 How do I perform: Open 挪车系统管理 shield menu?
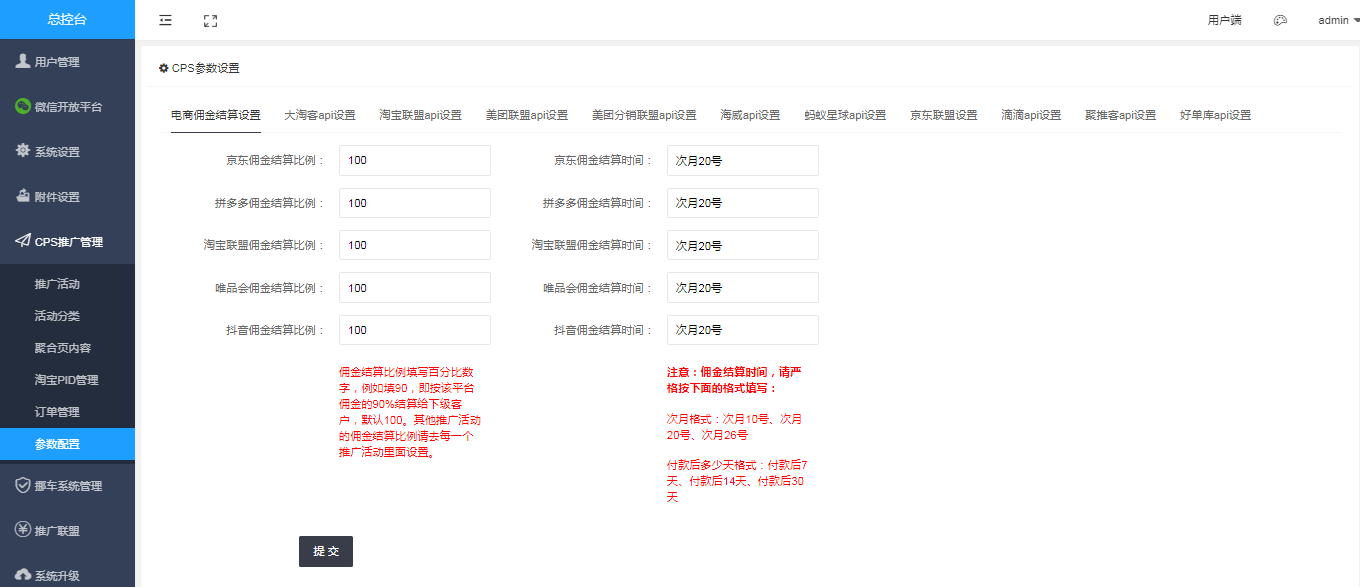pos(67,486)
